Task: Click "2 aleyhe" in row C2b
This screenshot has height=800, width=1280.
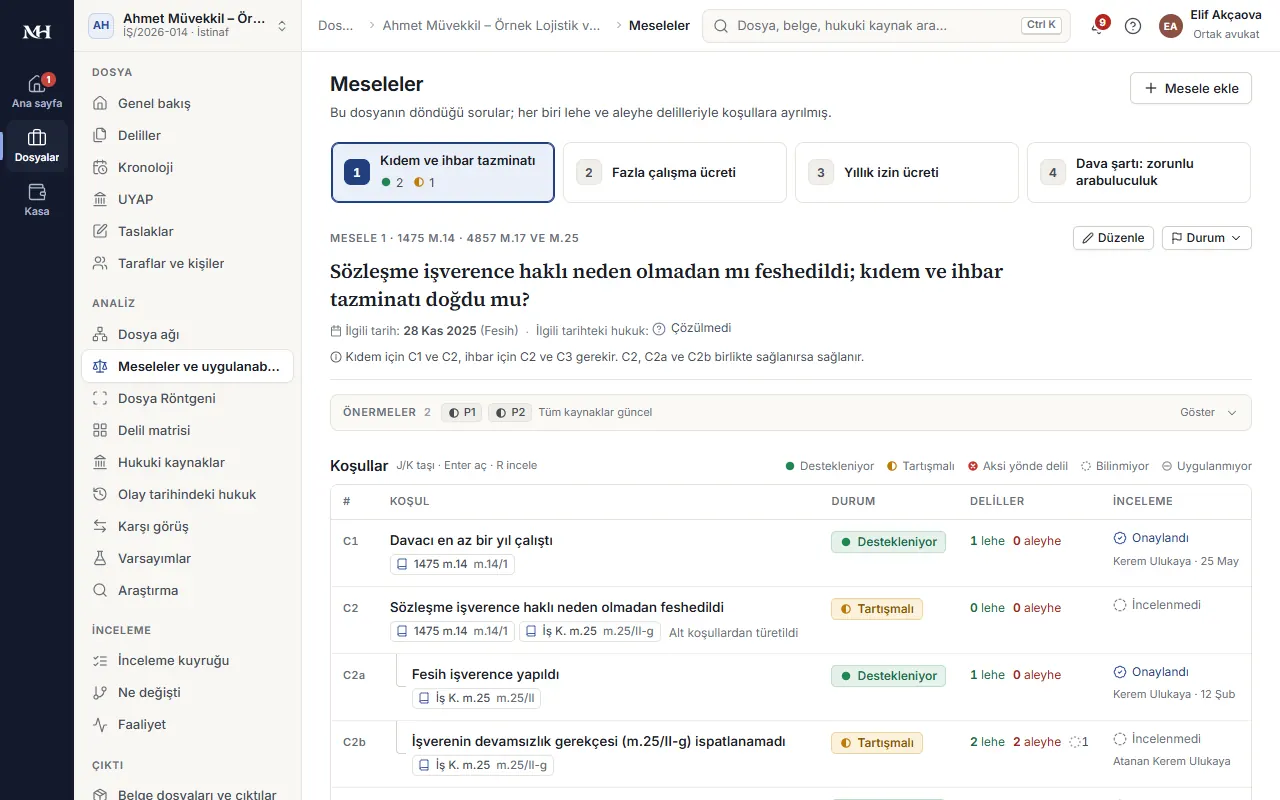Action: [x=1037, y=742]
